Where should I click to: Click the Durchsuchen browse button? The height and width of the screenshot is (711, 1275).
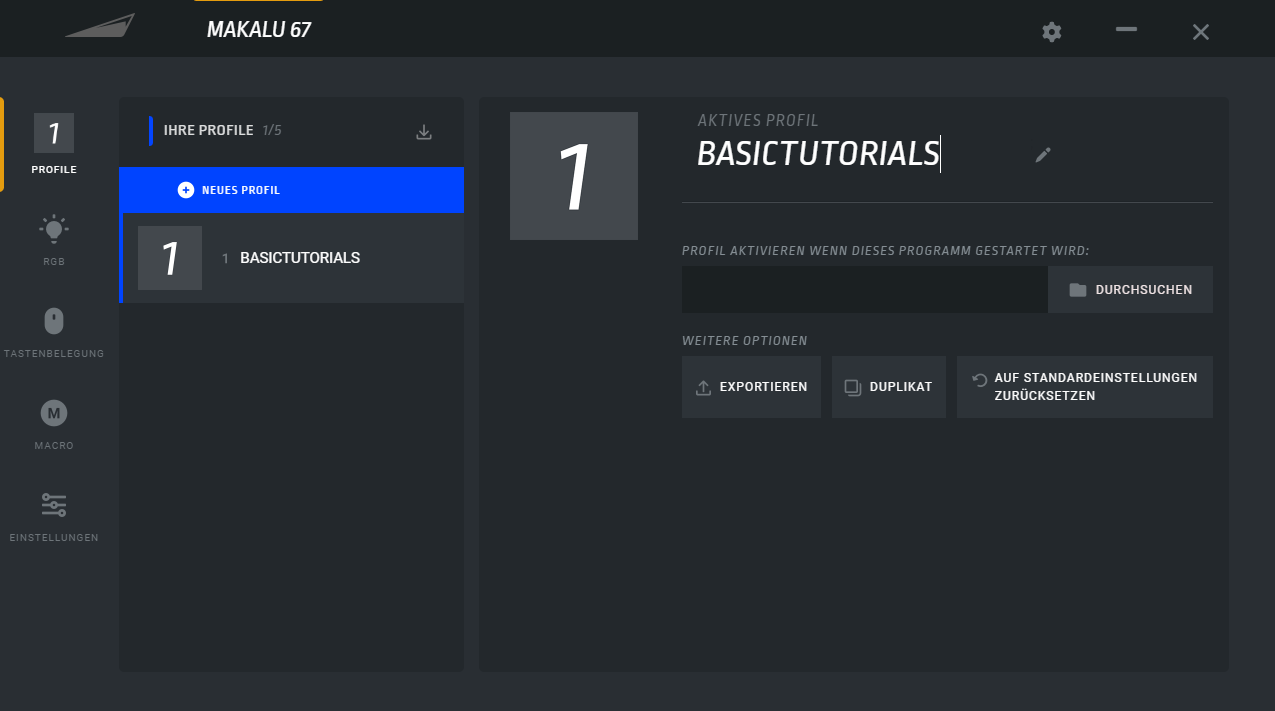pyautogui.click(x=1130, y=290)
